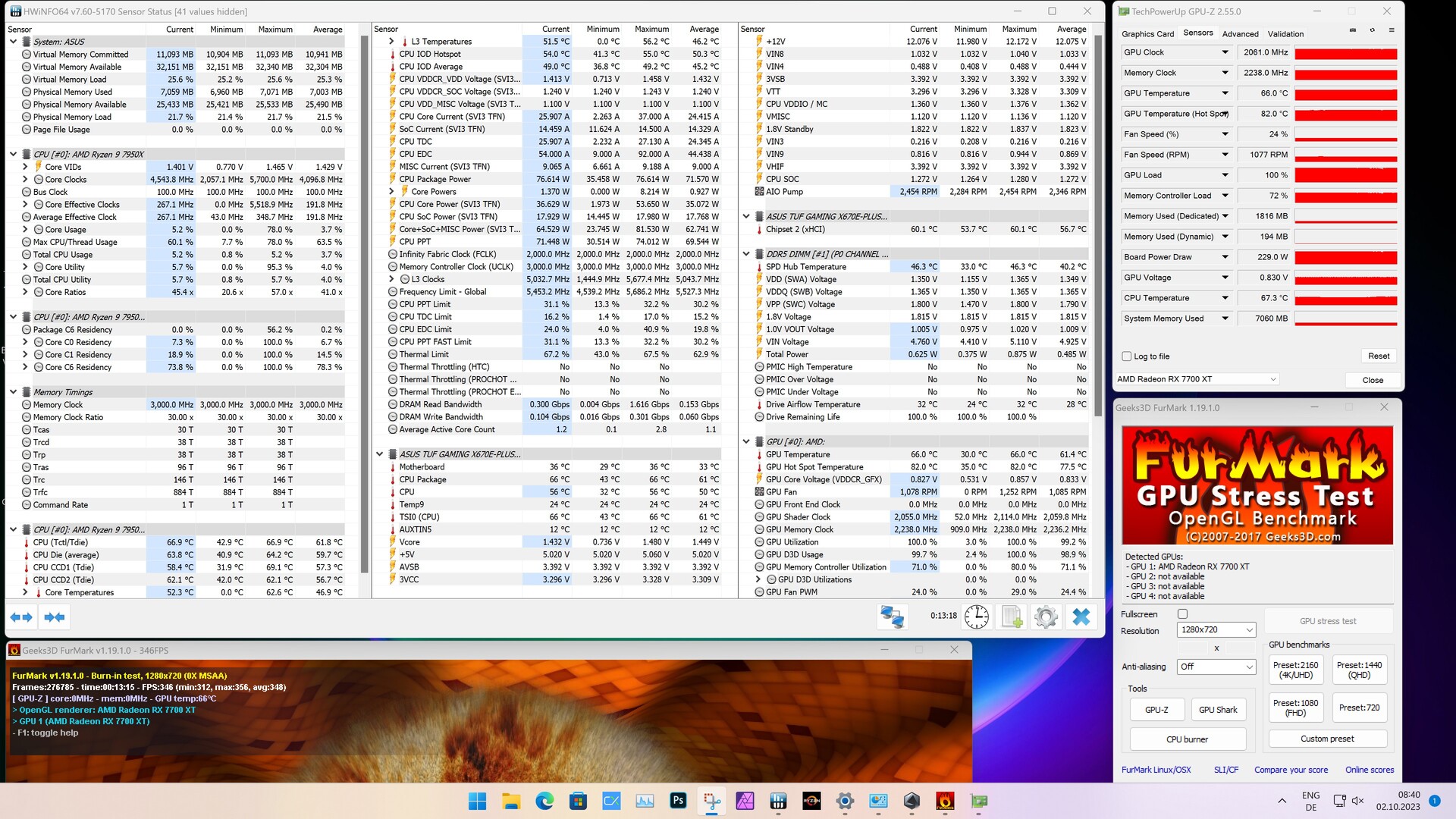Select the CPU Package Power sensor row
The image size is (1456, 819).
(x=554, y=180)
